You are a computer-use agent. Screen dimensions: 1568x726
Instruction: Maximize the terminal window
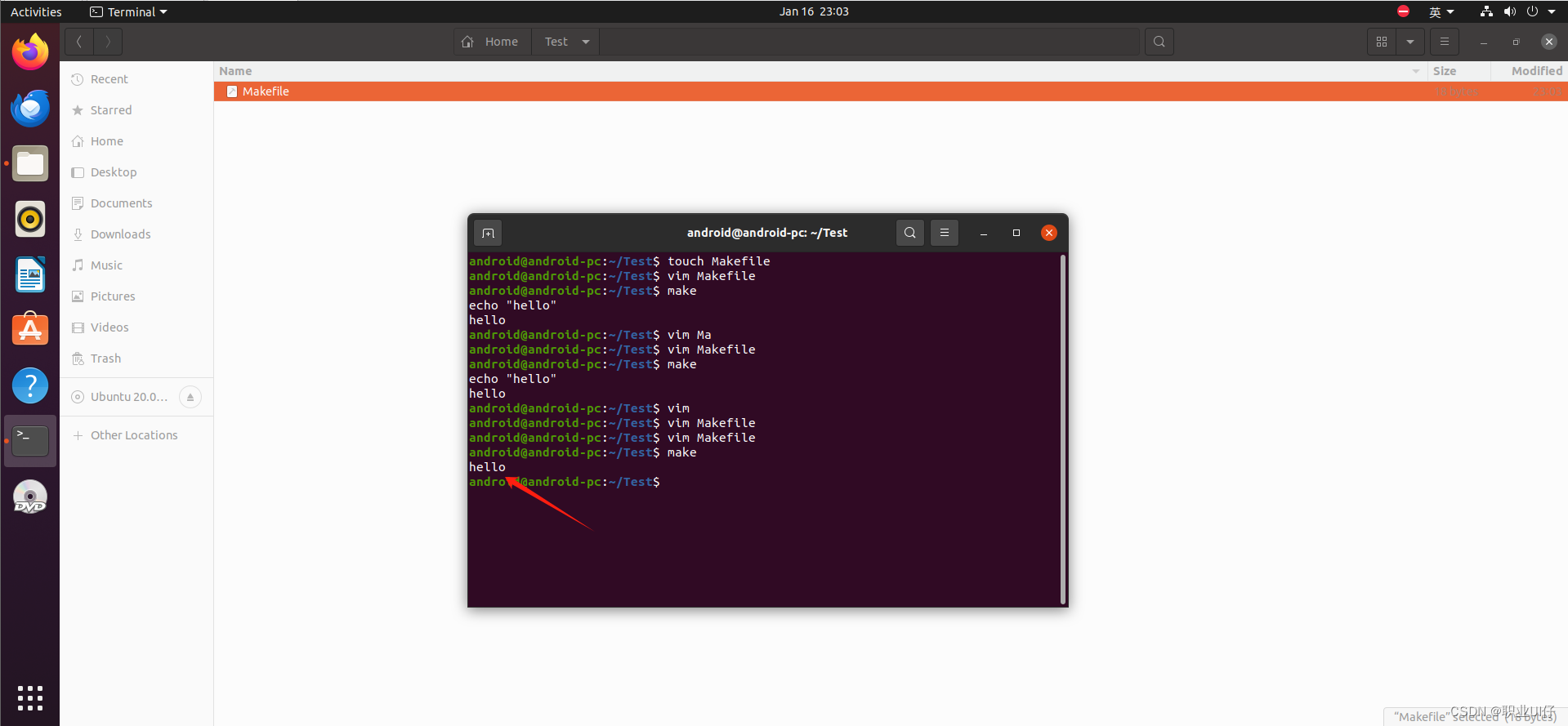coord(1016,233)
